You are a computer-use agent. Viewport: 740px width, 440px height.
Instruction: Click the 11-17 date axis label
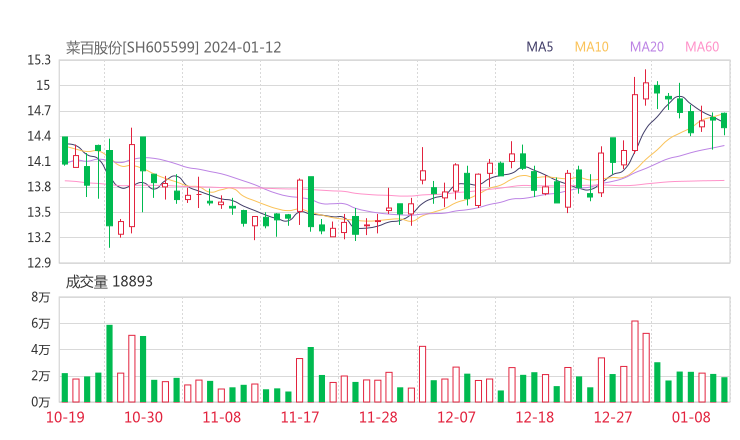(x=300, y=417)
